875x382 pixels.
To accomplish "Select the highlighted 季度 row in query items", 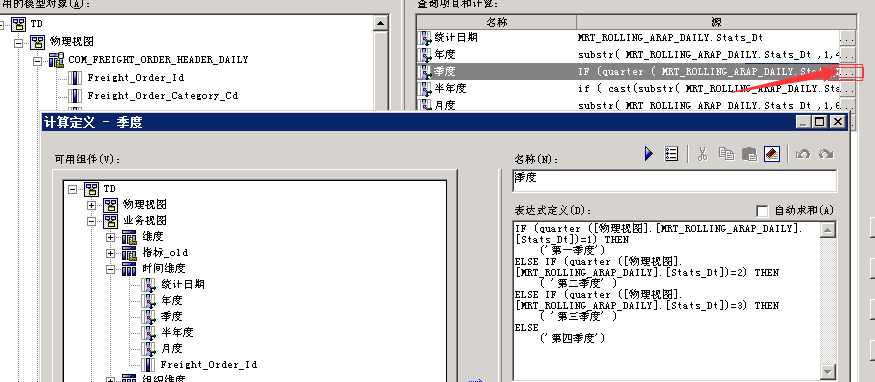I will (628, 72).
